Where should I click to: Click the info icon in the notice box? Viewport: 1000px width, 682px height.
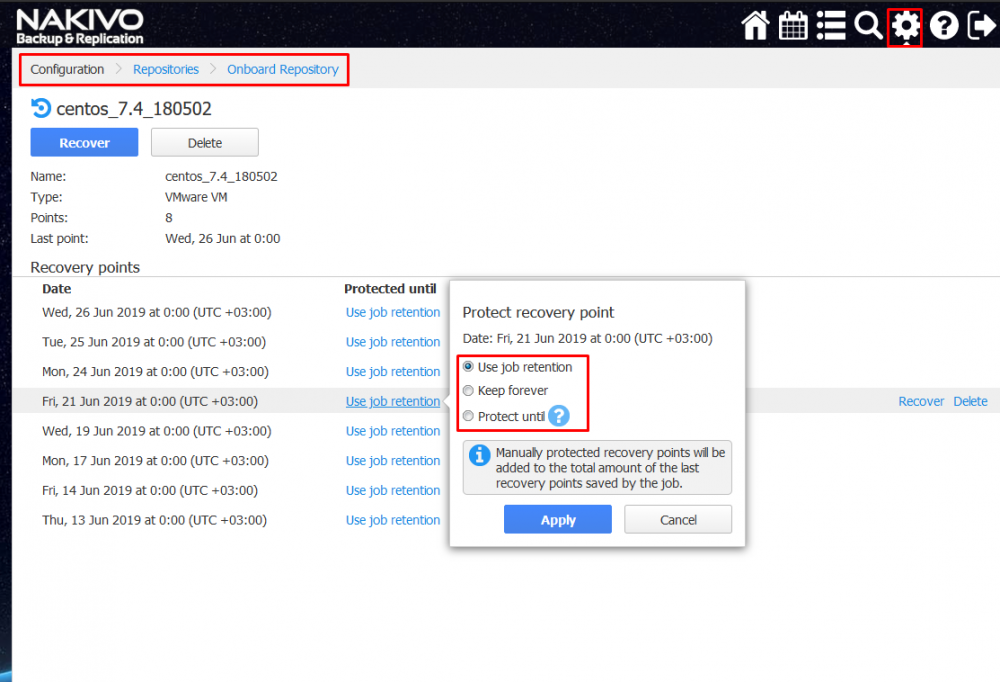tap(480, 455)
